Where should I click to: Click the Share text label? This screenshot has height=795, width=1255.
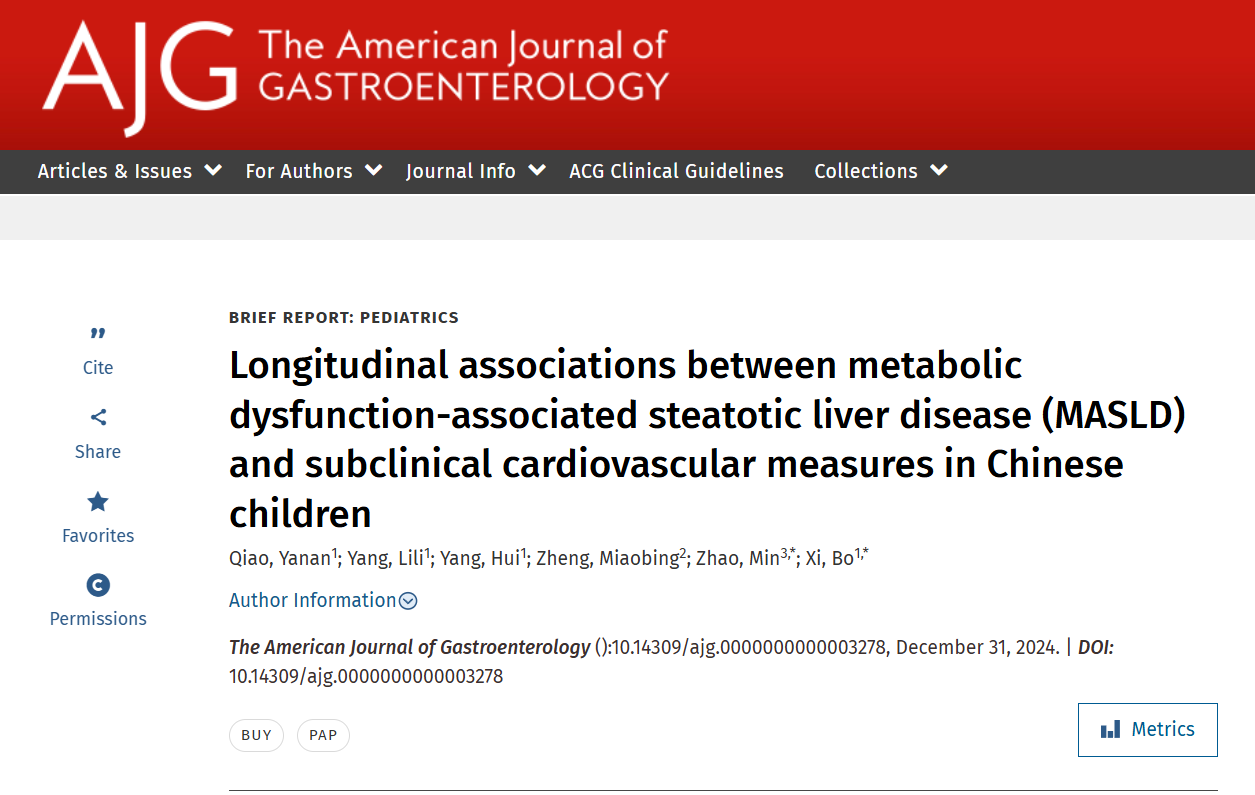[98, 452]
